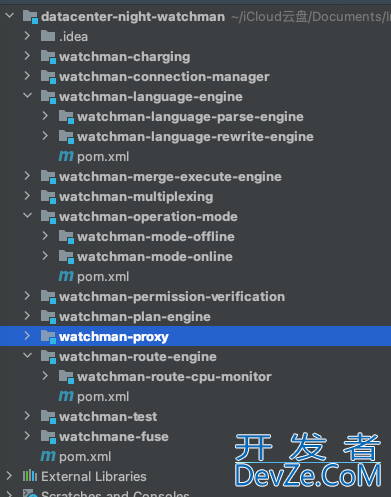
Task: Select the watchman-merge-execute-engine module
Action: coord(170,177)
